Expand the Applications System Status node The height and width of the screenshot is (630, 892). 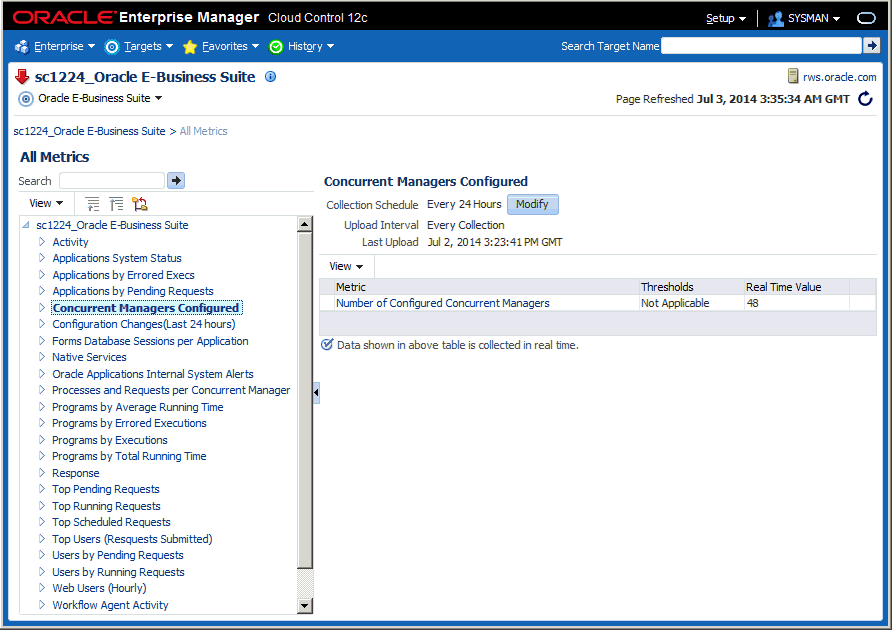point(42,258)
